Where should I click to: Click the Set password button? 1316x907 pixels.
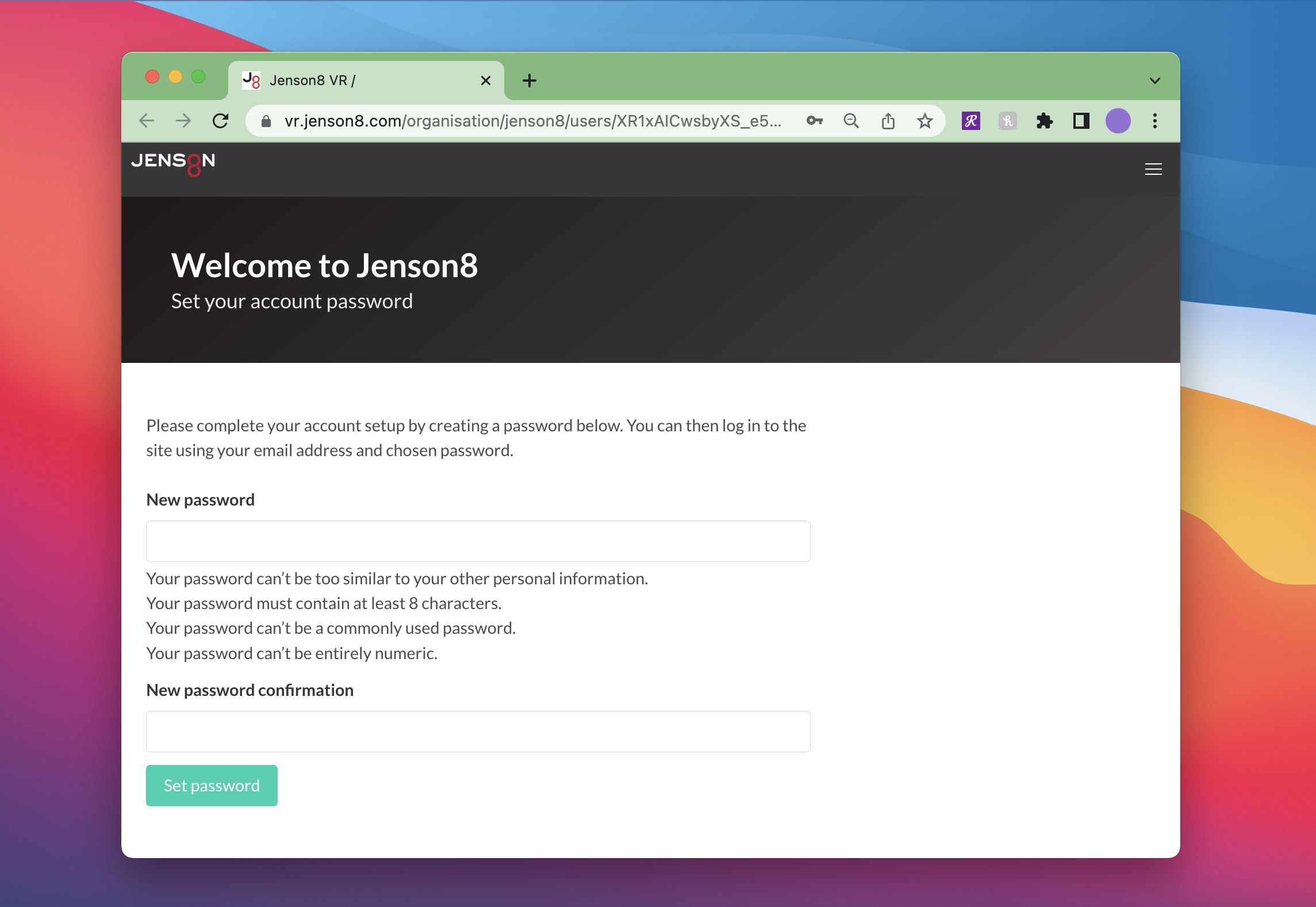point(212,786)
